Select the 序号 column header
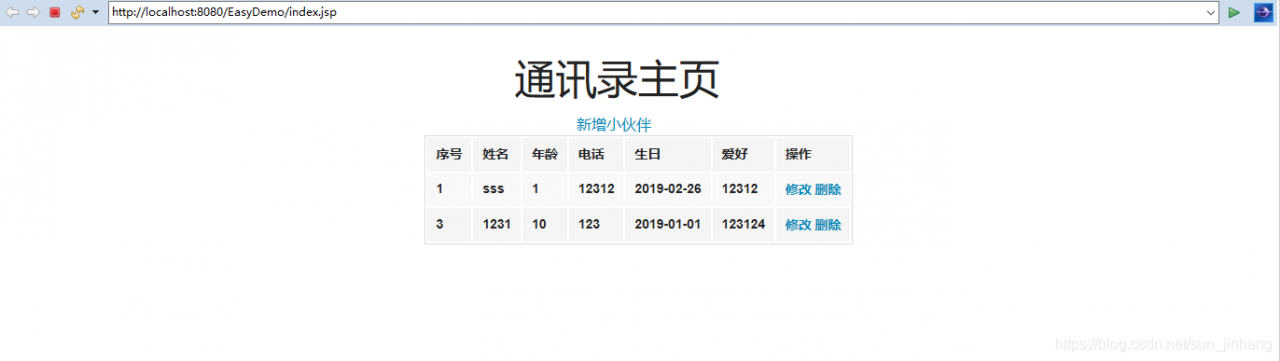The height and width of the screenshot is (361, 1280). (x=449, y=154)
